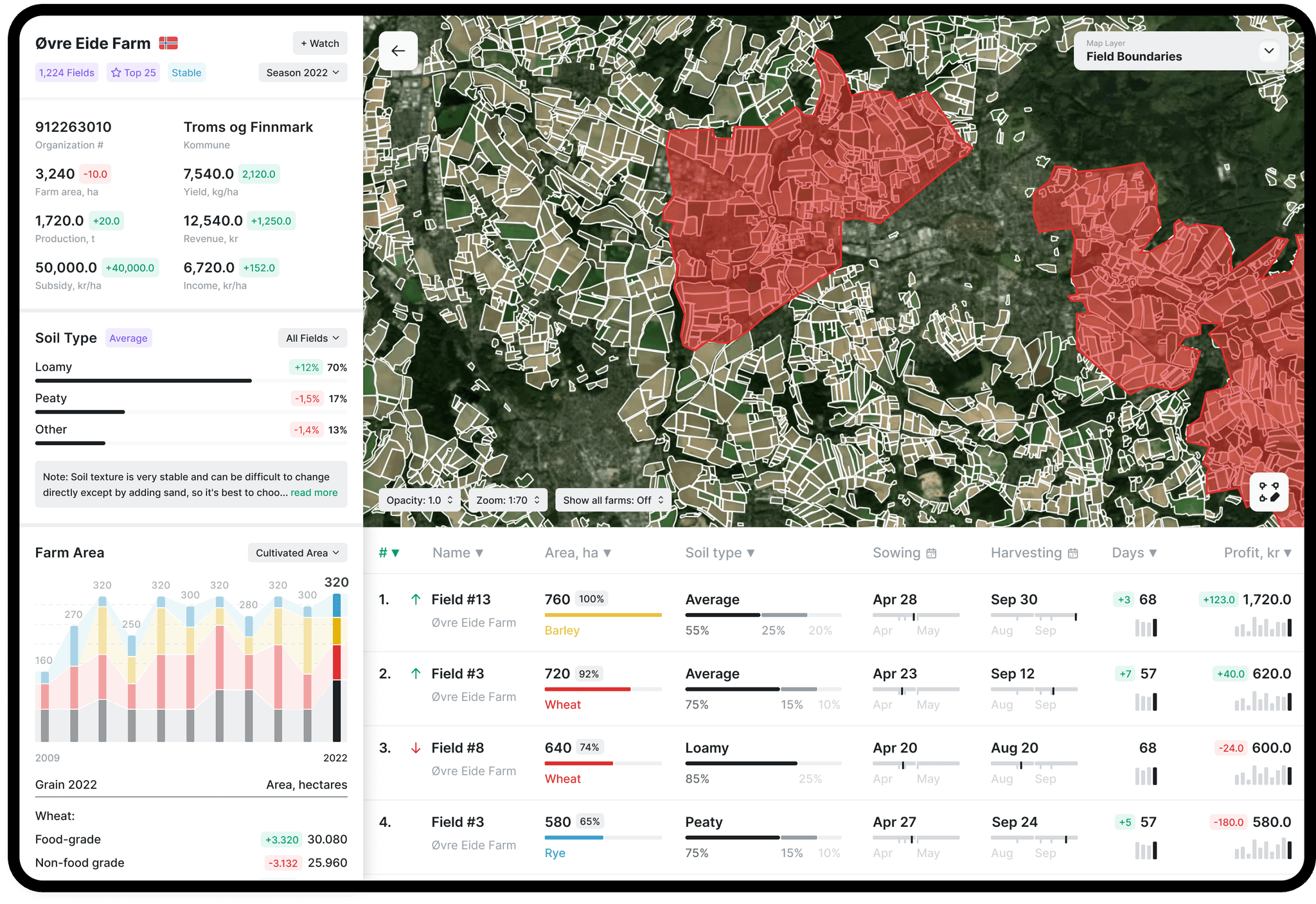Select the 1,224 Fields tag

[x=67, y=73]
